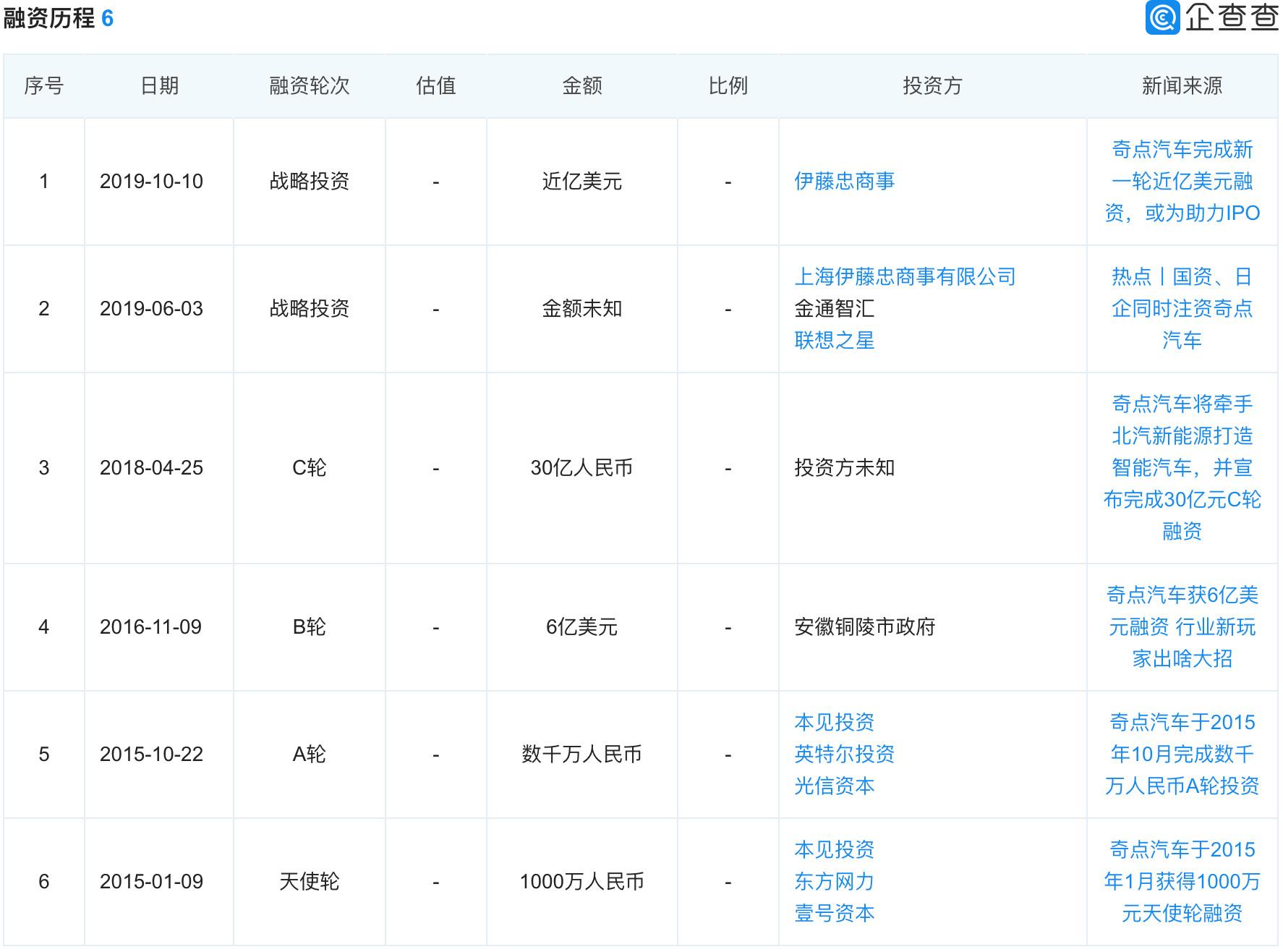The image size is (1283, 952).
Task: Click the 序号 column header
Action: [43, 86]
